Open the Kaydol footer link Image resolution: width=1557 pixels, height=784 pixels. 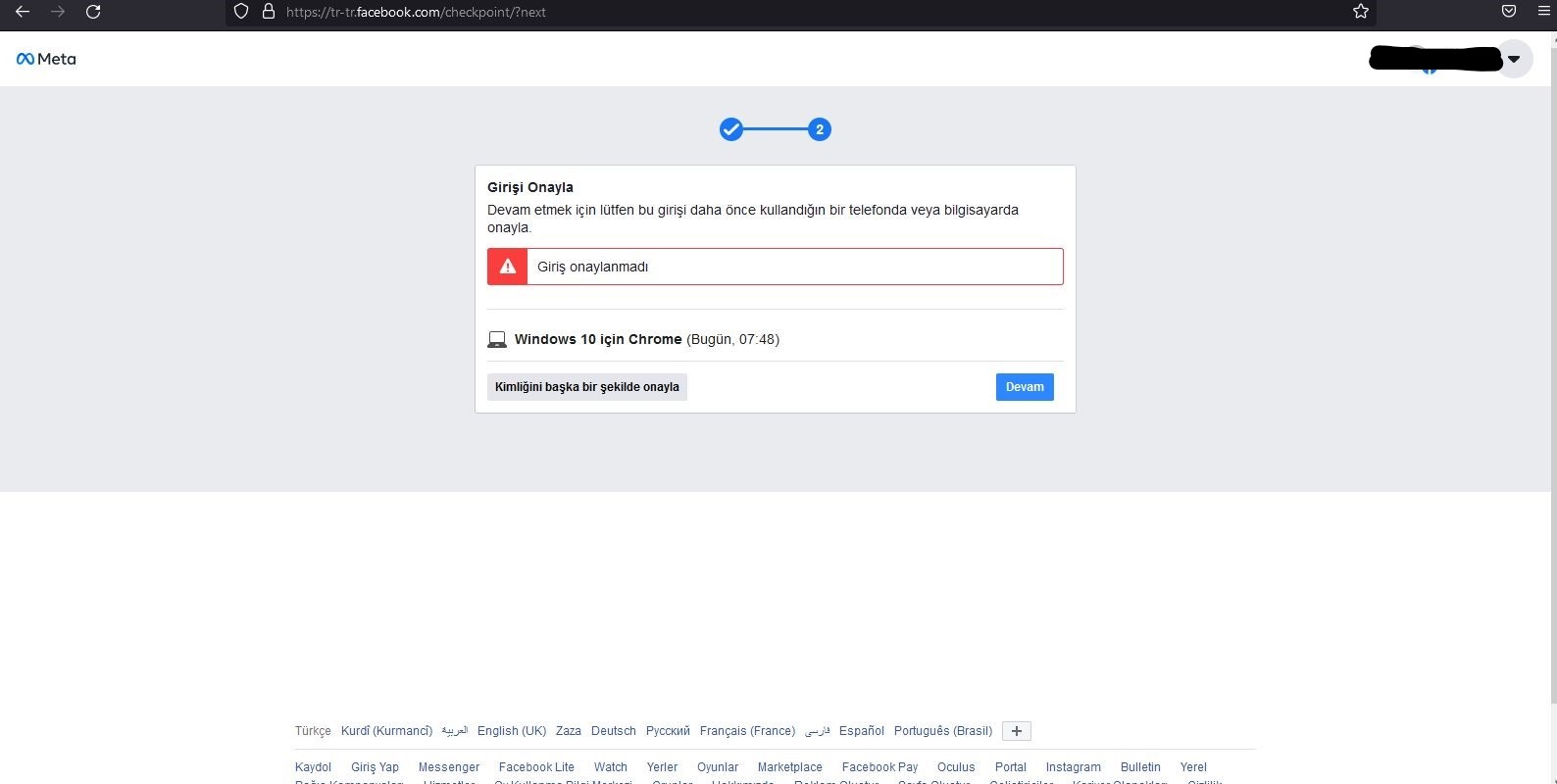313,767
